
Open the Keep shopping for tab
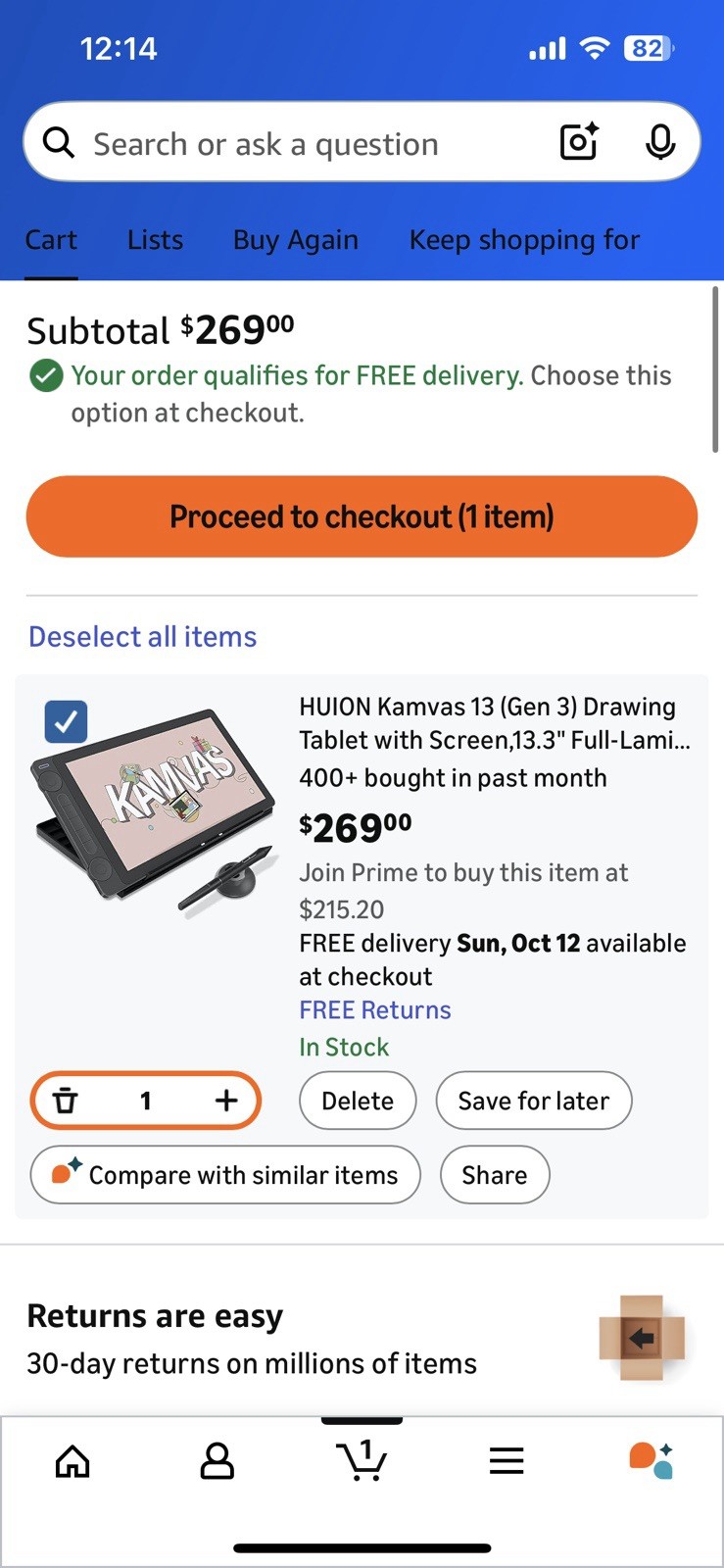524,240
